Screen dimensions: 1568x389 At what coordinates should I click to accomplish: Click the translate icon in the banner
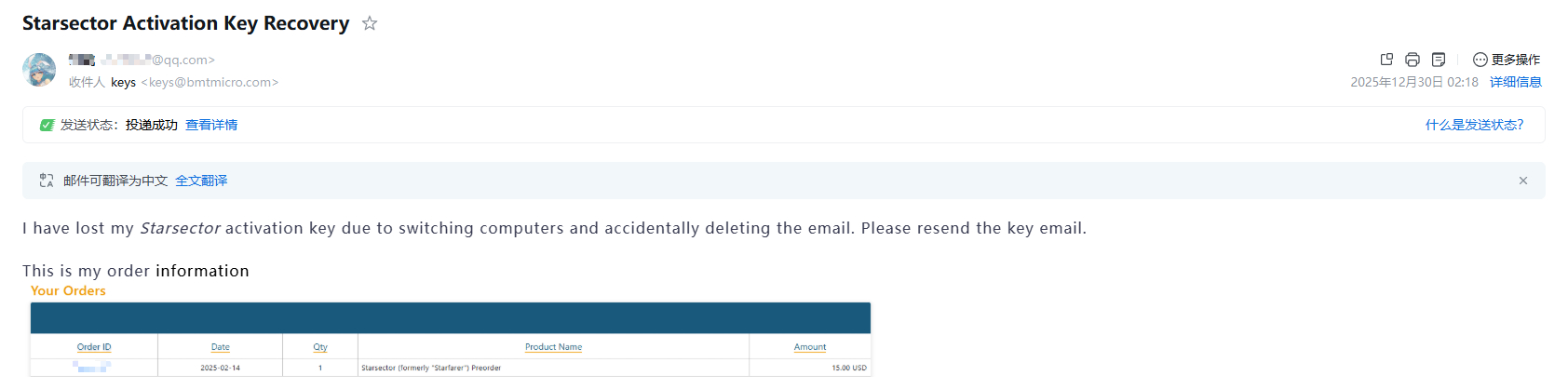pos(47,181)
